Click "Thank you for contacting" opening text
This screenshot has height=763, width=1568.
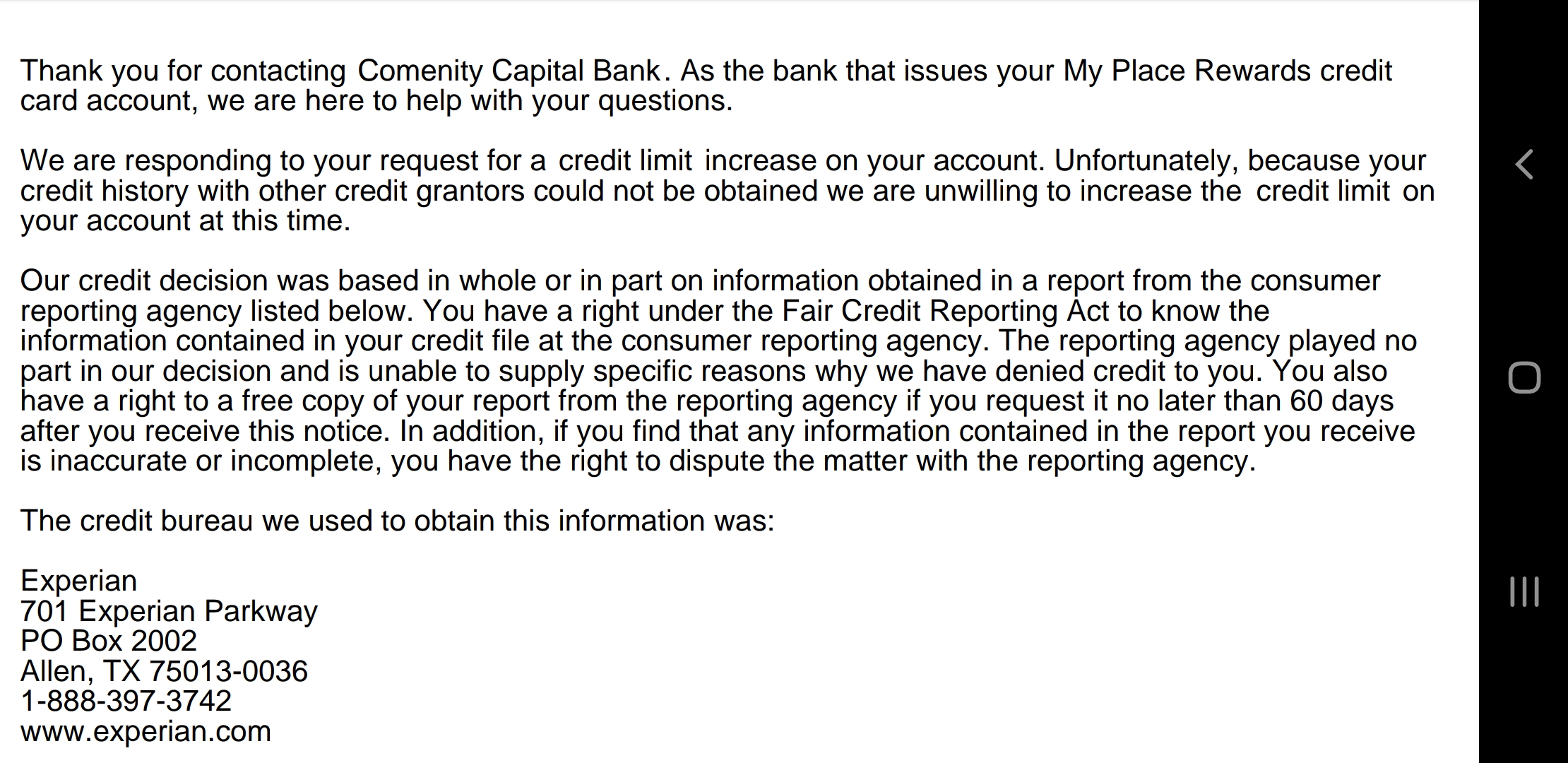coord(182,71)
